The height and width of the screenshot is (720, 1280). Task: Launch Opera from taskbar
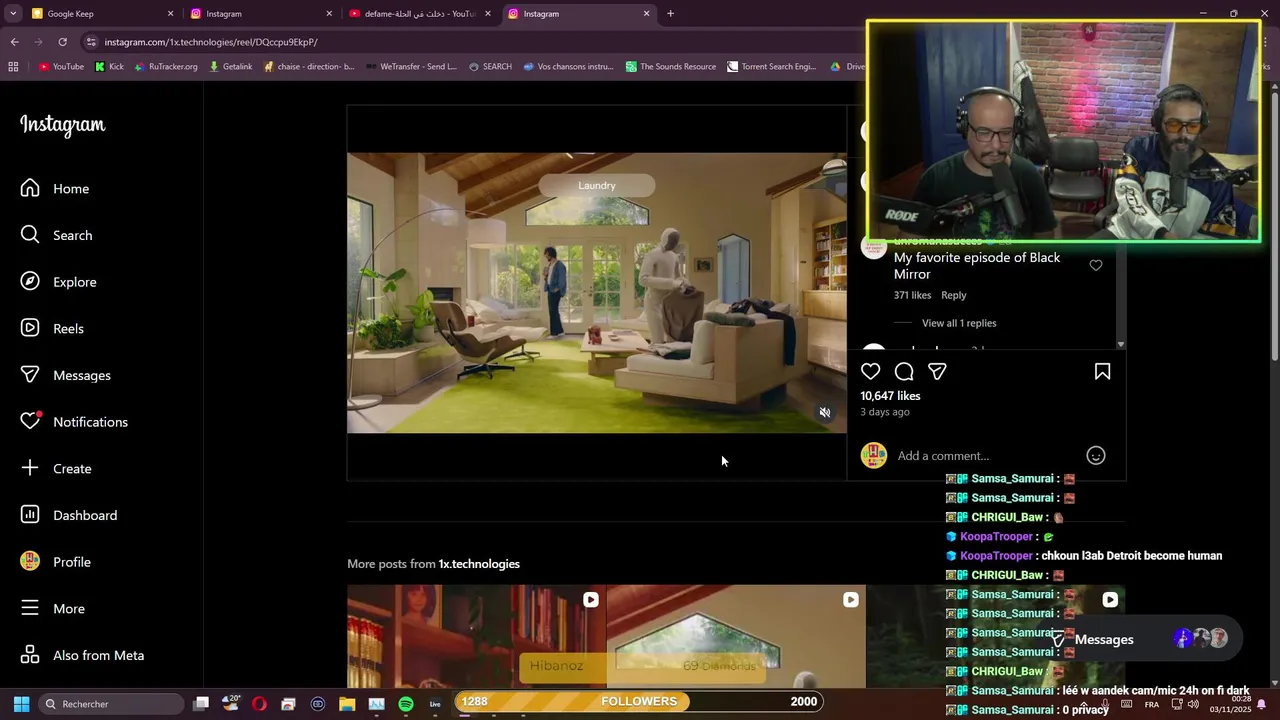click(x=260, y=704)
